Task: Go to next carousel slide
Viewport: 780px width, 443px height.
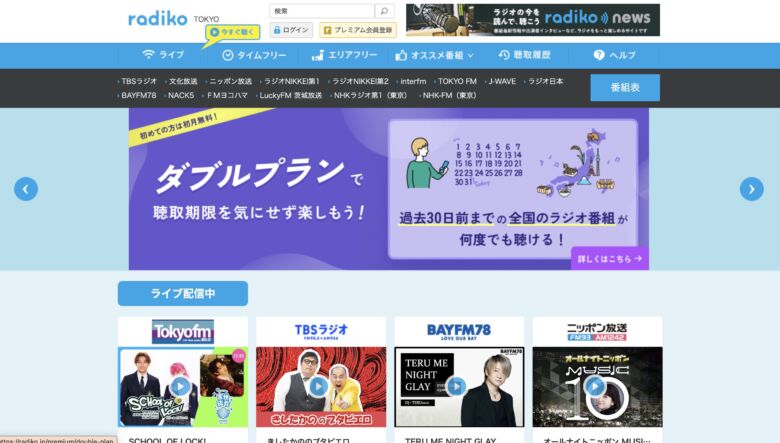Action: coord(752,189)
